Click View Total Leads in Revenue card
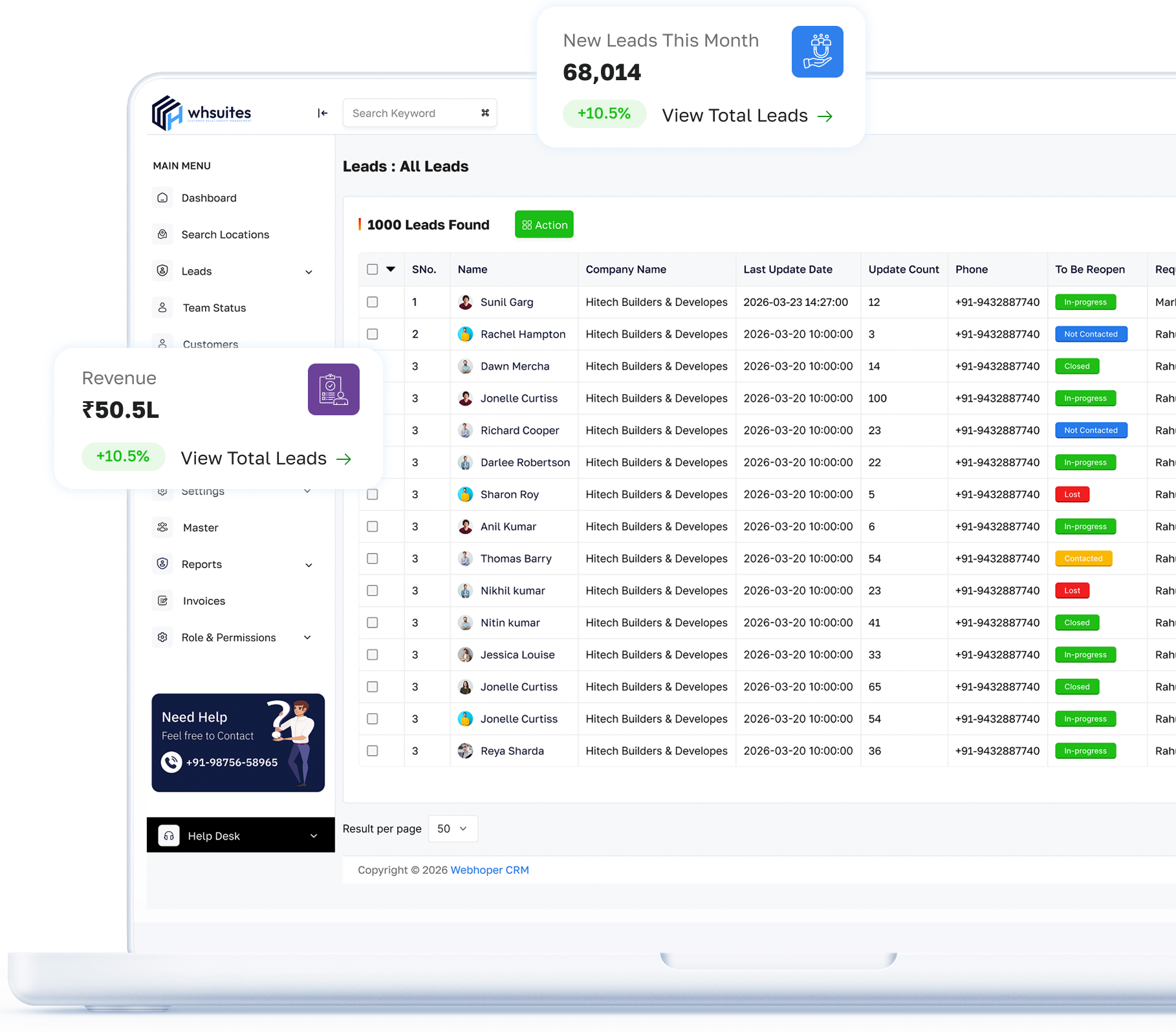The width and height of the screenshot is (1176, 1033). click(266, 459)
